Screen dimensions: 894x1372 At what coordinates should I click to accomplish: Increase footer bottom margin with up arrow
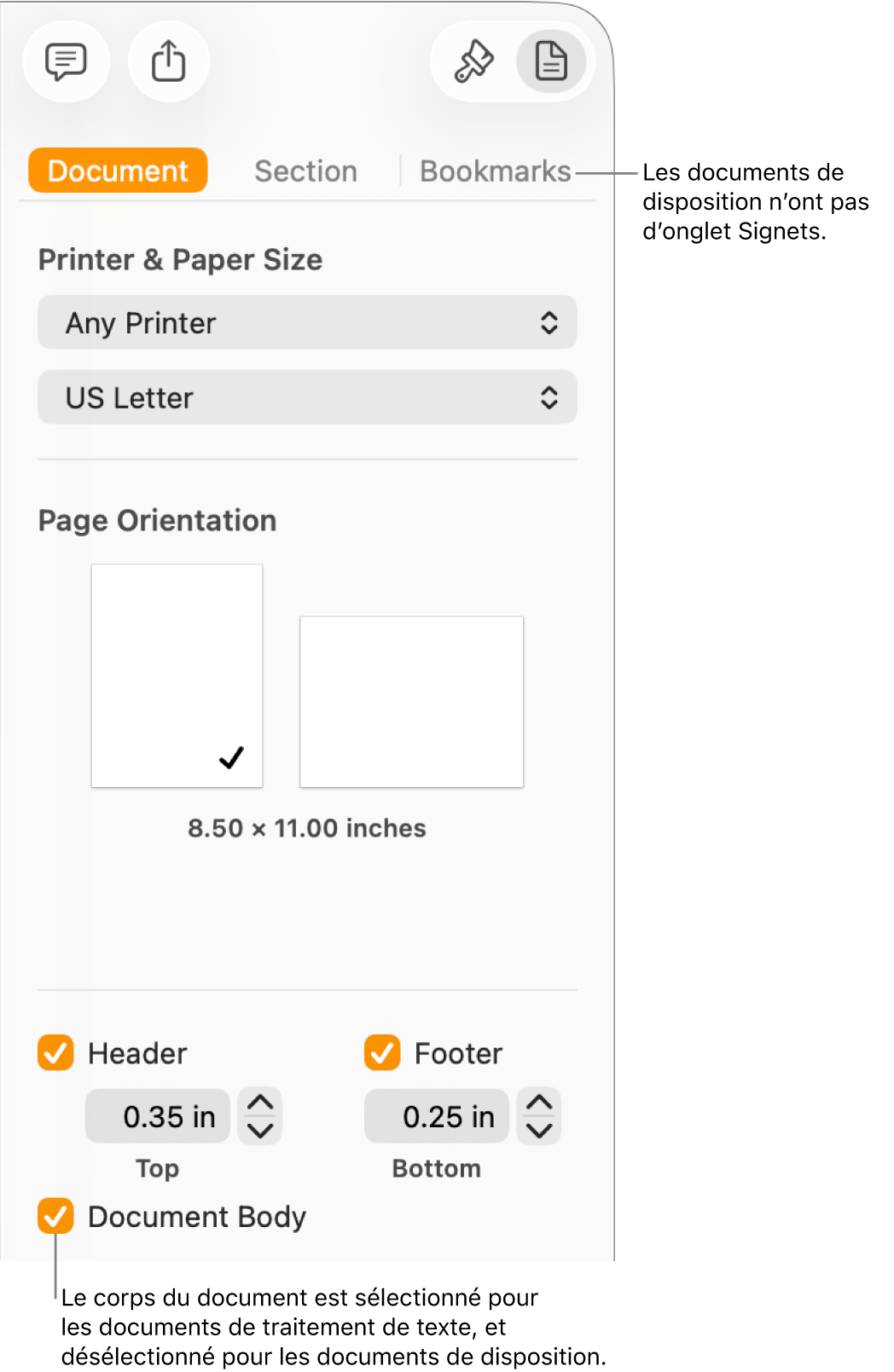[539, 1103]
